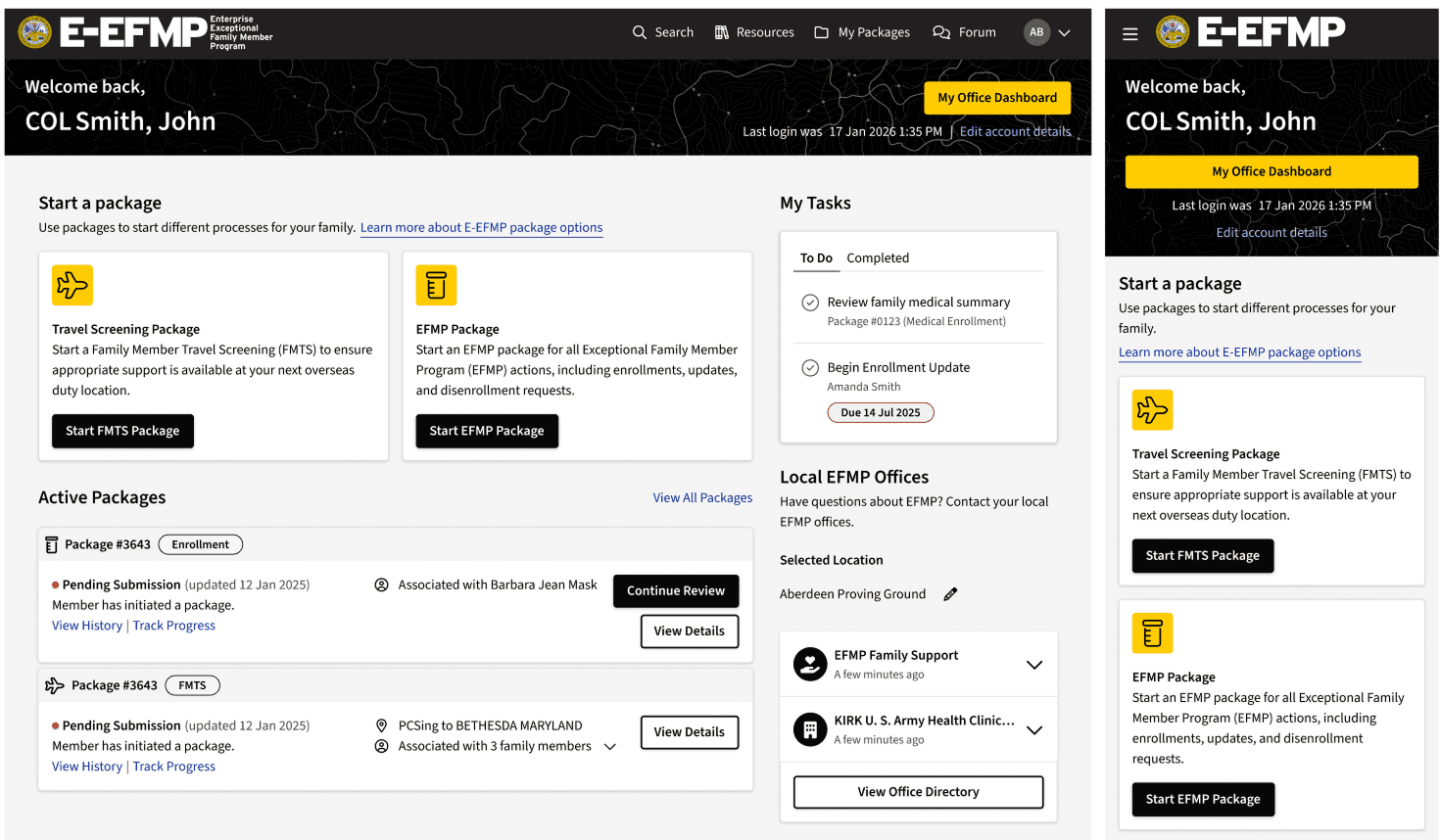Click the airplane Travel Screening icon in mobile card
The height and width of the screenshot is (840, 1440).
(x=1153, y=410)
